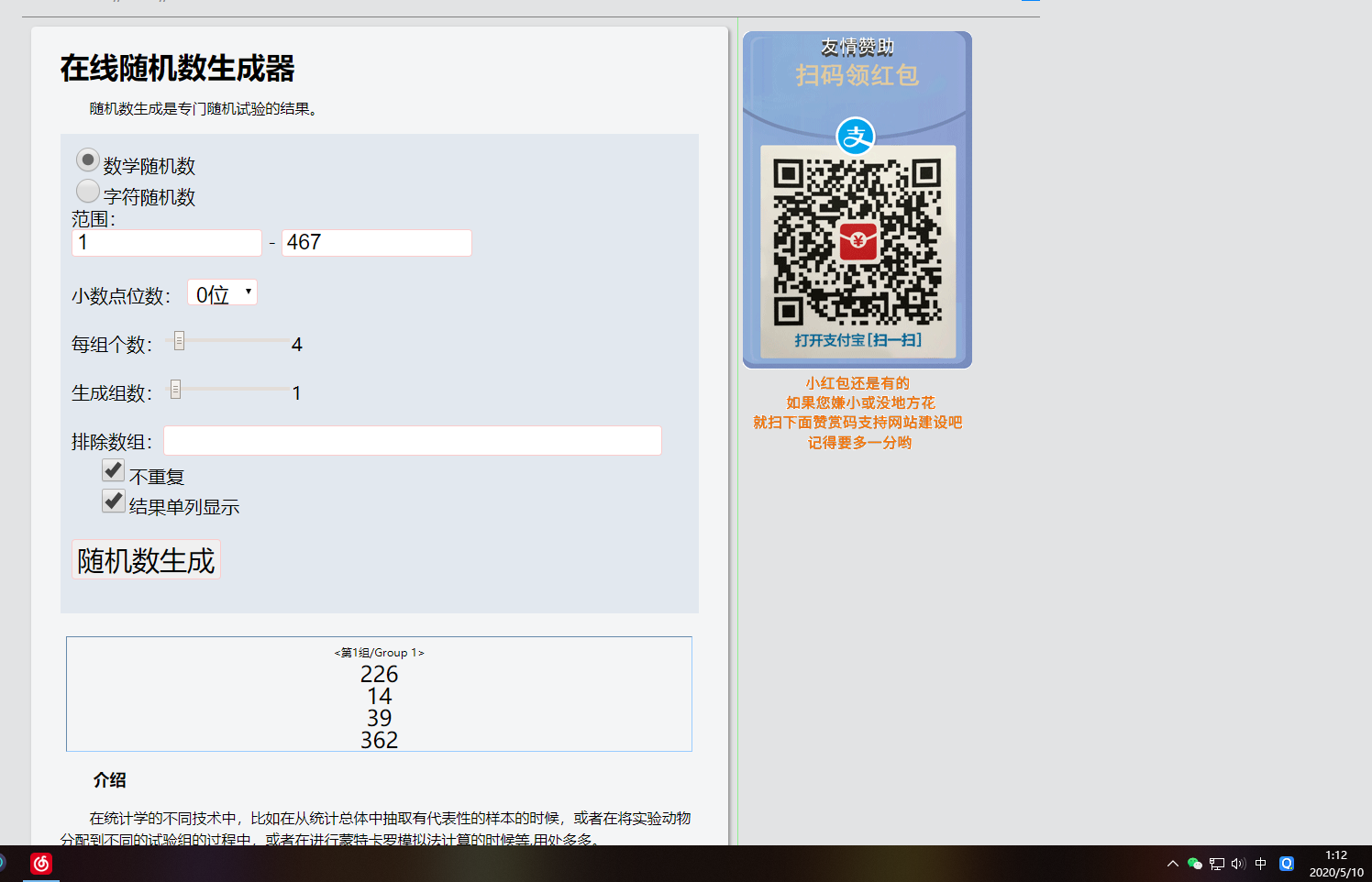The image size is (1372, 882).
Task: Click the result number 14
Action: point(379,696)
